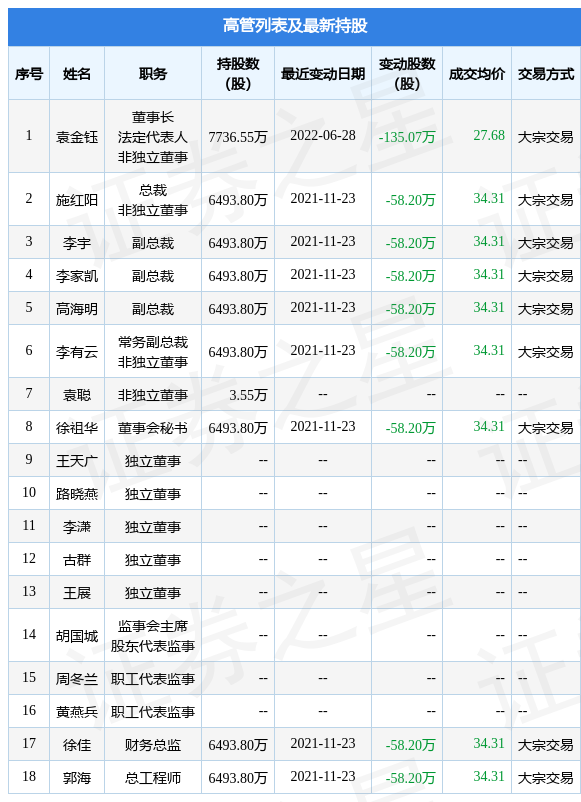Select the 序号 column header
This screenshot has width=581, height=802.
29,74
